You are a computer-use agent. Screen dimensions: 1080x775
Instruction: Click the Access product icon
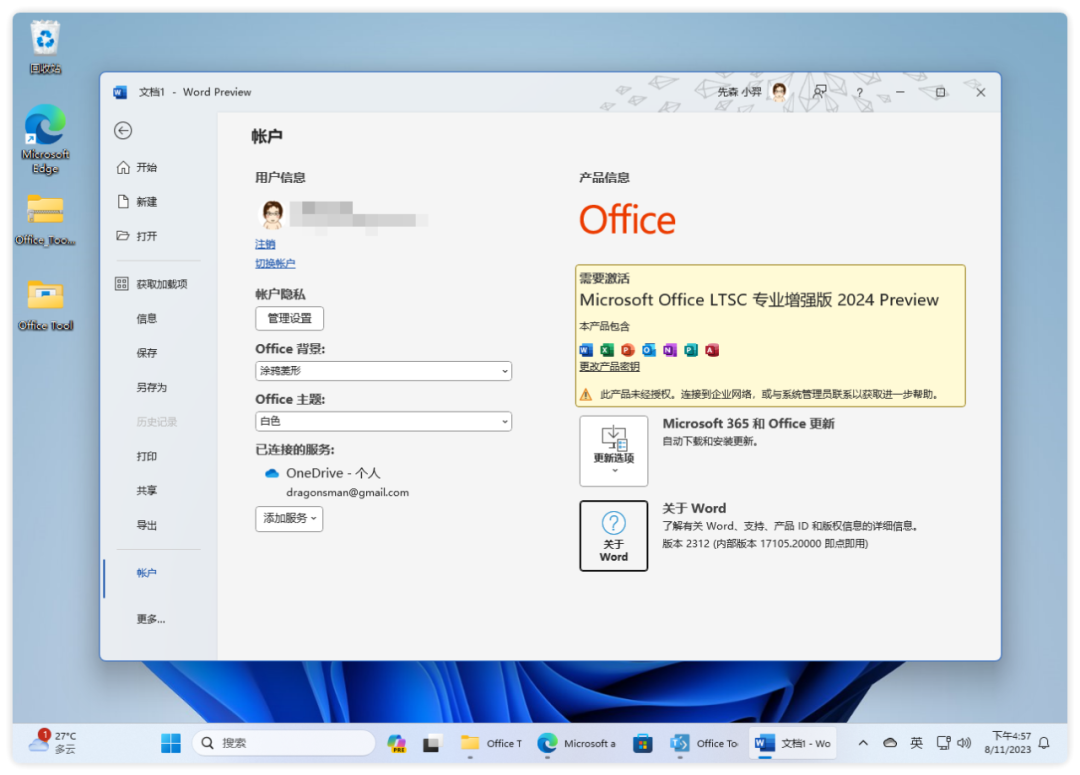point(712,350)
